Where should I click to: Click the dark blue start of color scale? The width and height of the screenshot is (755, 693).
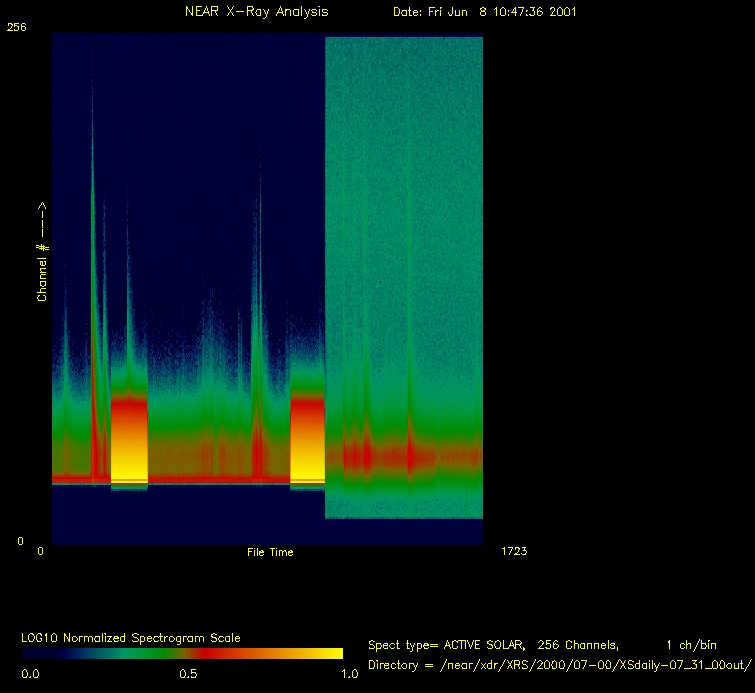[x=35, y=653]
